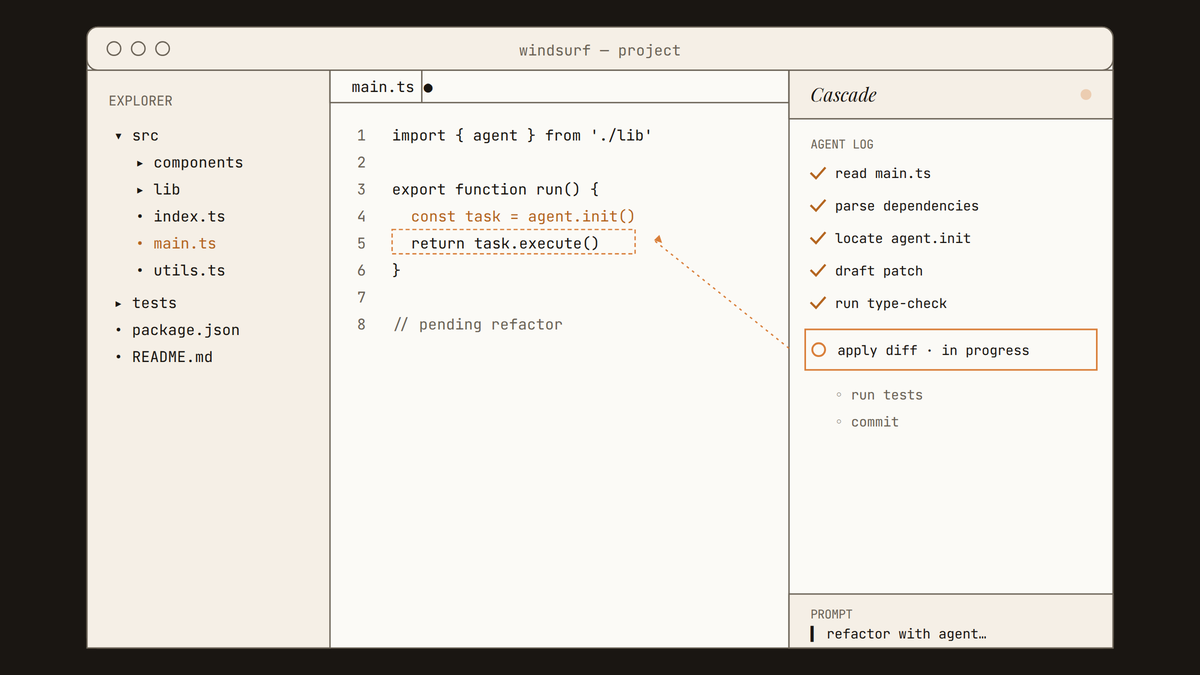Image resolution: width=1200 pixels, height=675 pixels.
Task: Expand the components folder arrow
Action: pyautogui.click(x=140, y=163)
